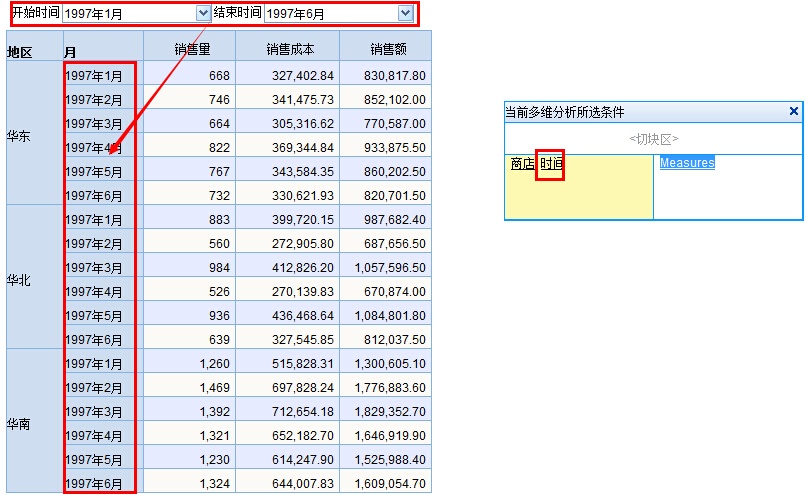Image resolution: width=806 pixels, height=495 pixels.
Task: Click sales quantity value 883
Action: click(x=219, y=219)
